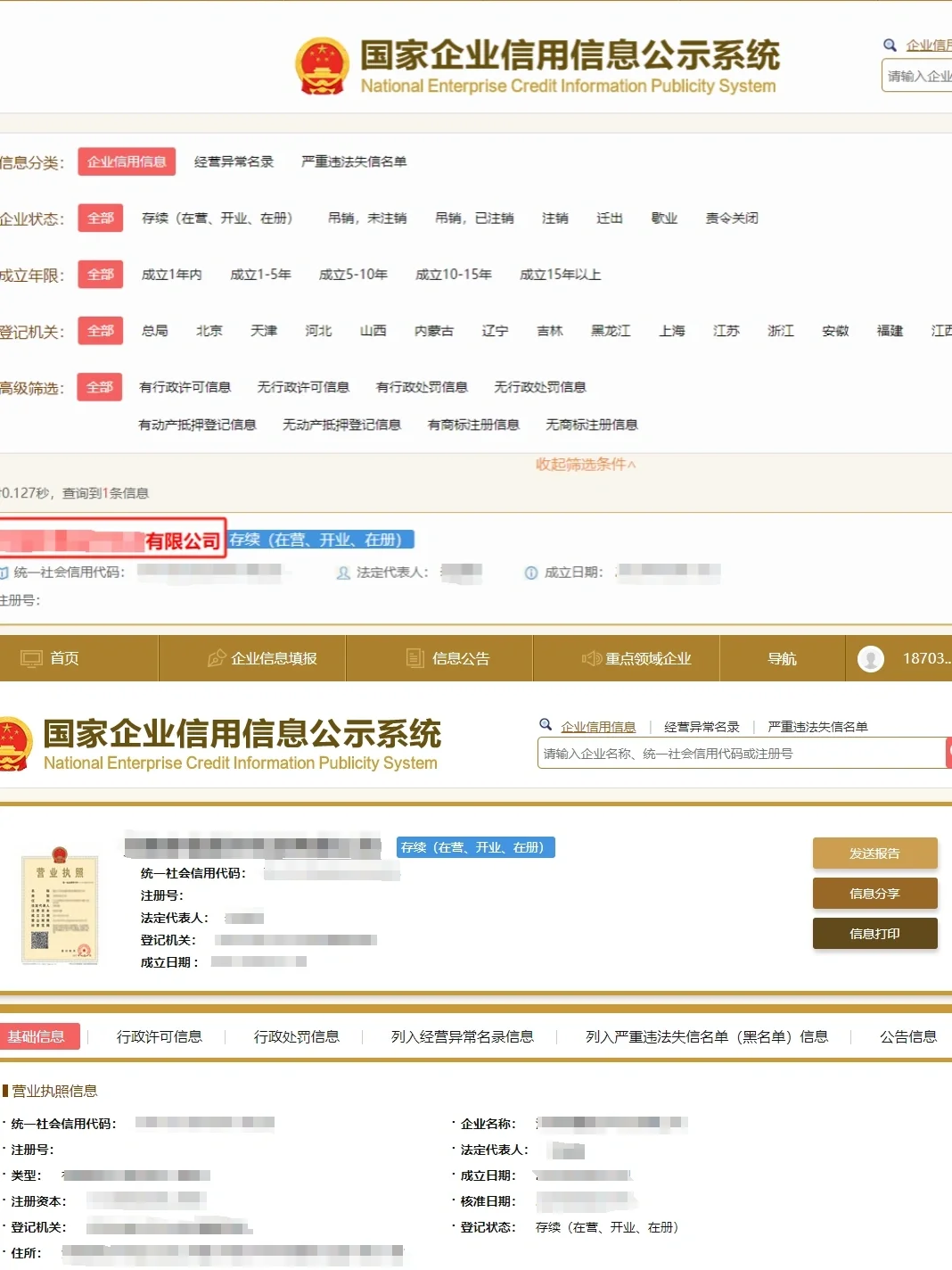The width and height of the screenshot is (952, 1270).
Task: Filter enterprise status by 责令关闭
Action: click(x=732, y=218)
